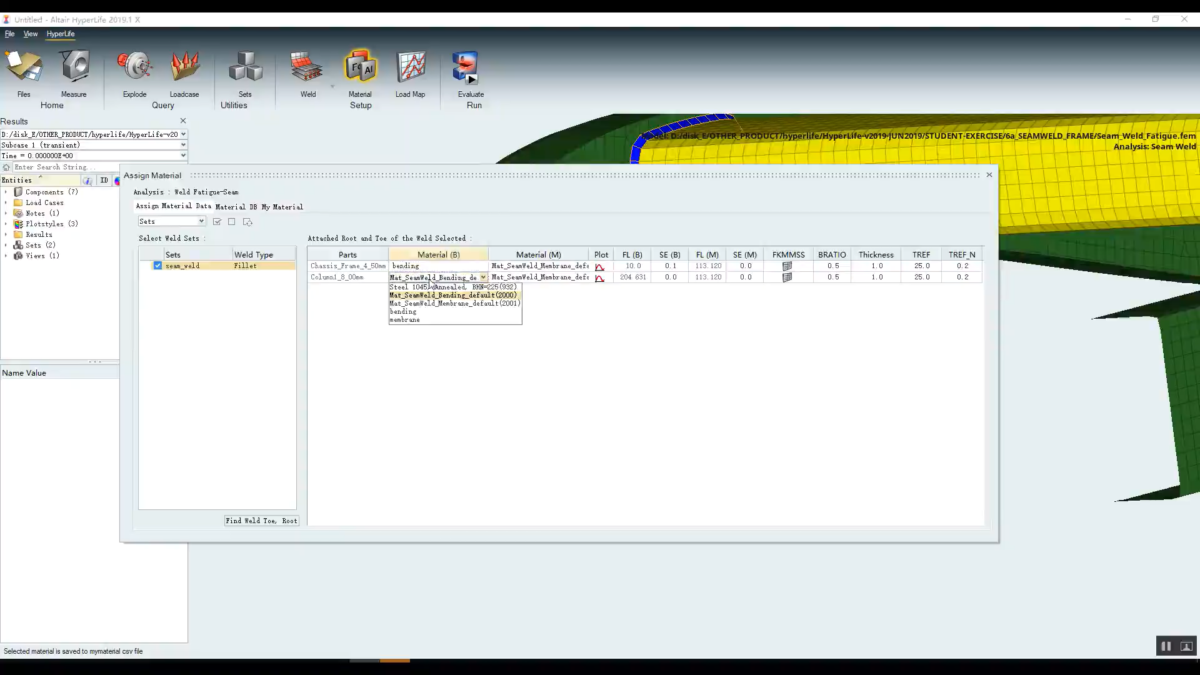Toggle the seam_weld set checkbox
Viewport: 1200px width, 675px height.
point(158,266)
